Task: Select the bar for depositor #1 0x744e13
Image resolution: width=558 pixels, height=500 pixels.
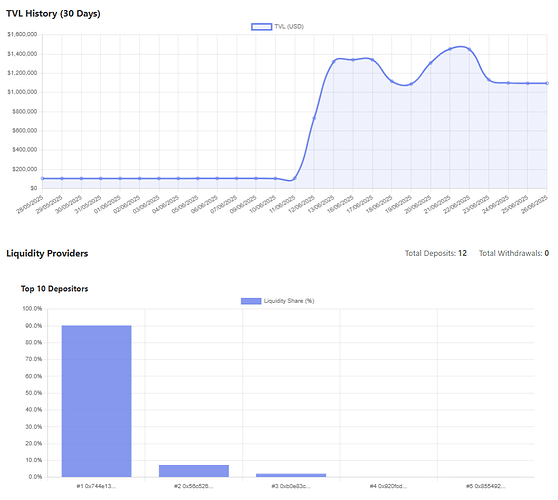Action: [x=96, y=401]
